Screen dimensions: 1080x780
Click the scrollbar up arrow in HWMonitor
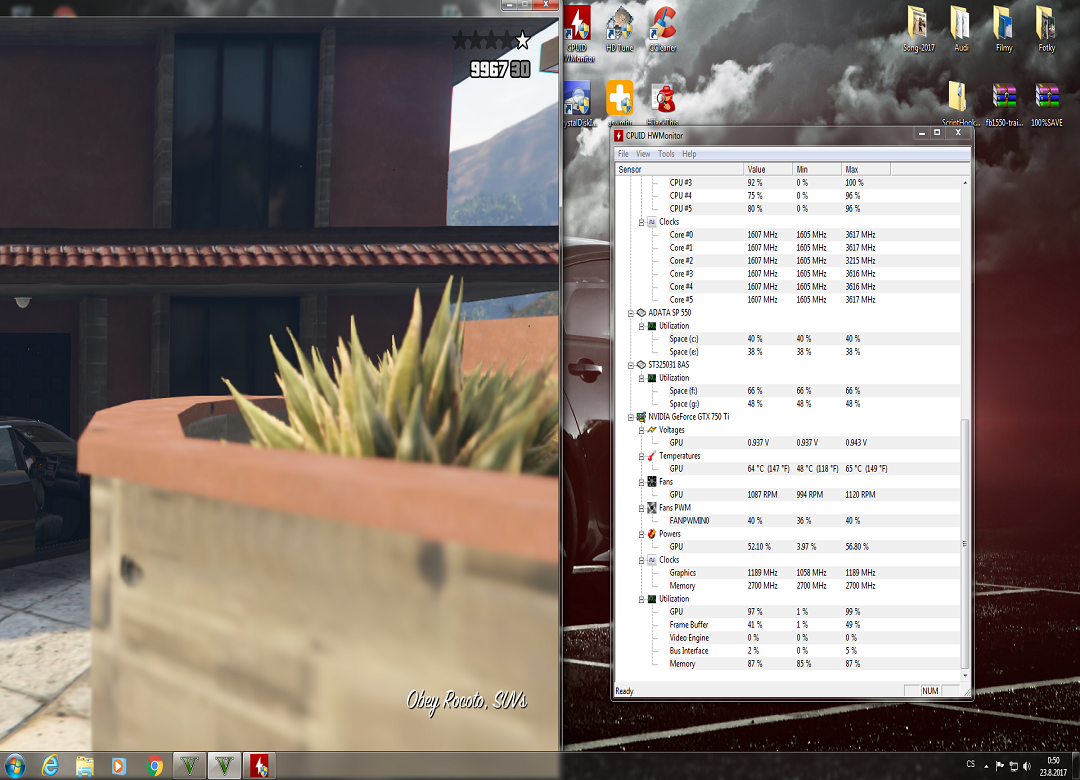pyautogui.click(x=965, y=183)
